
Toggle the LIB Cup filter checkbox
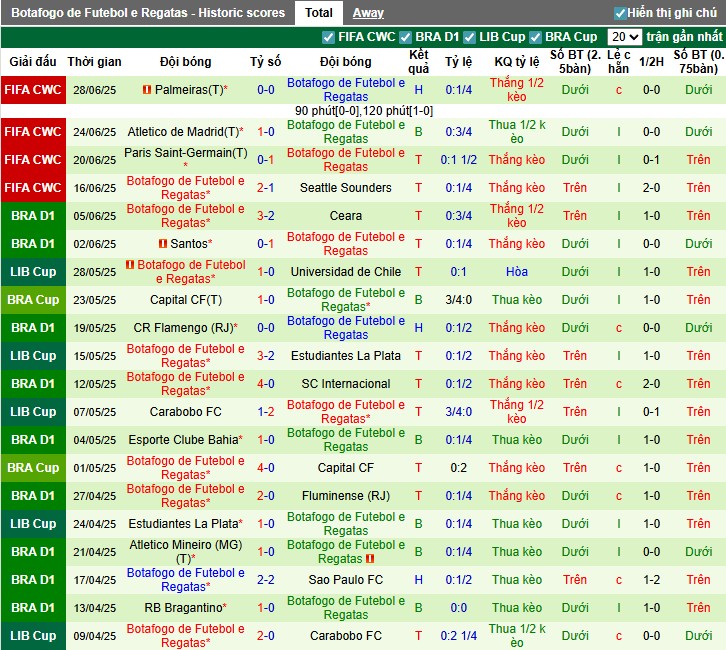pyautogui.click(x=469, y=37)
